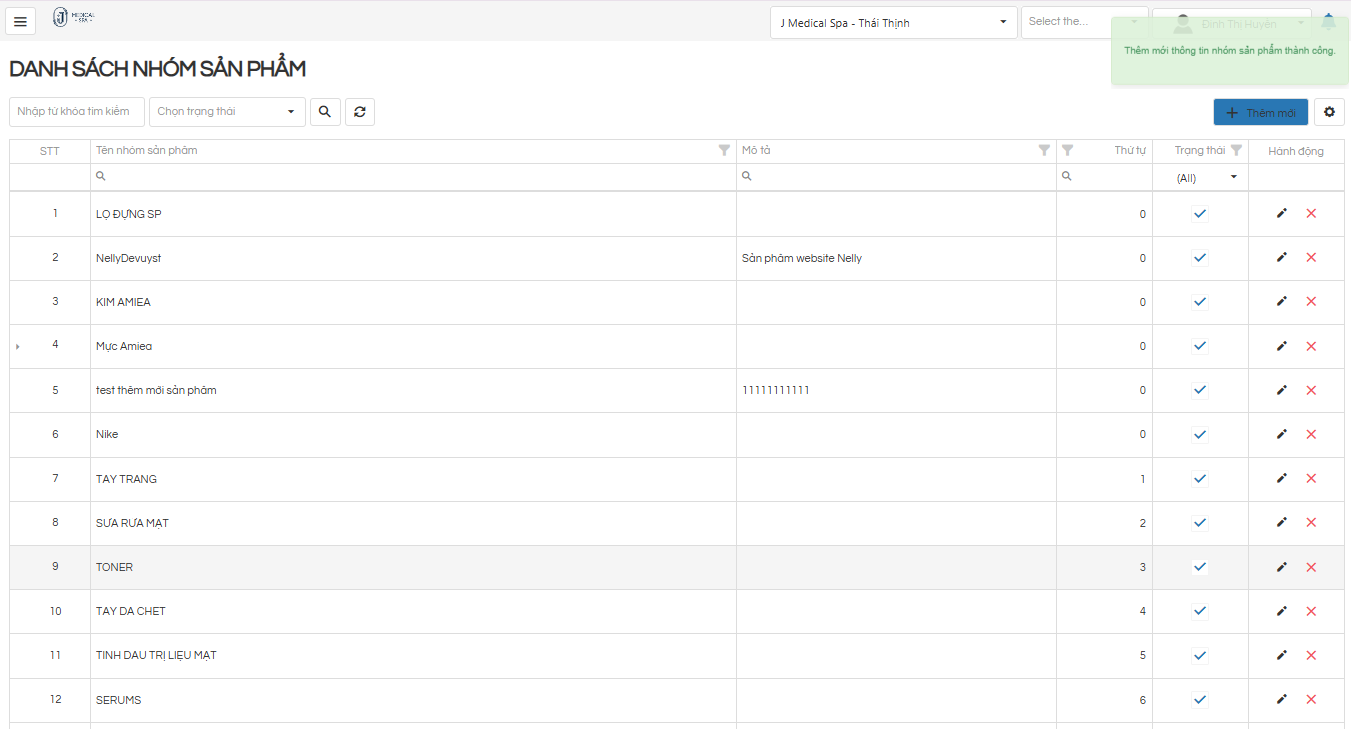Edit the SERUMS row

1282,700
